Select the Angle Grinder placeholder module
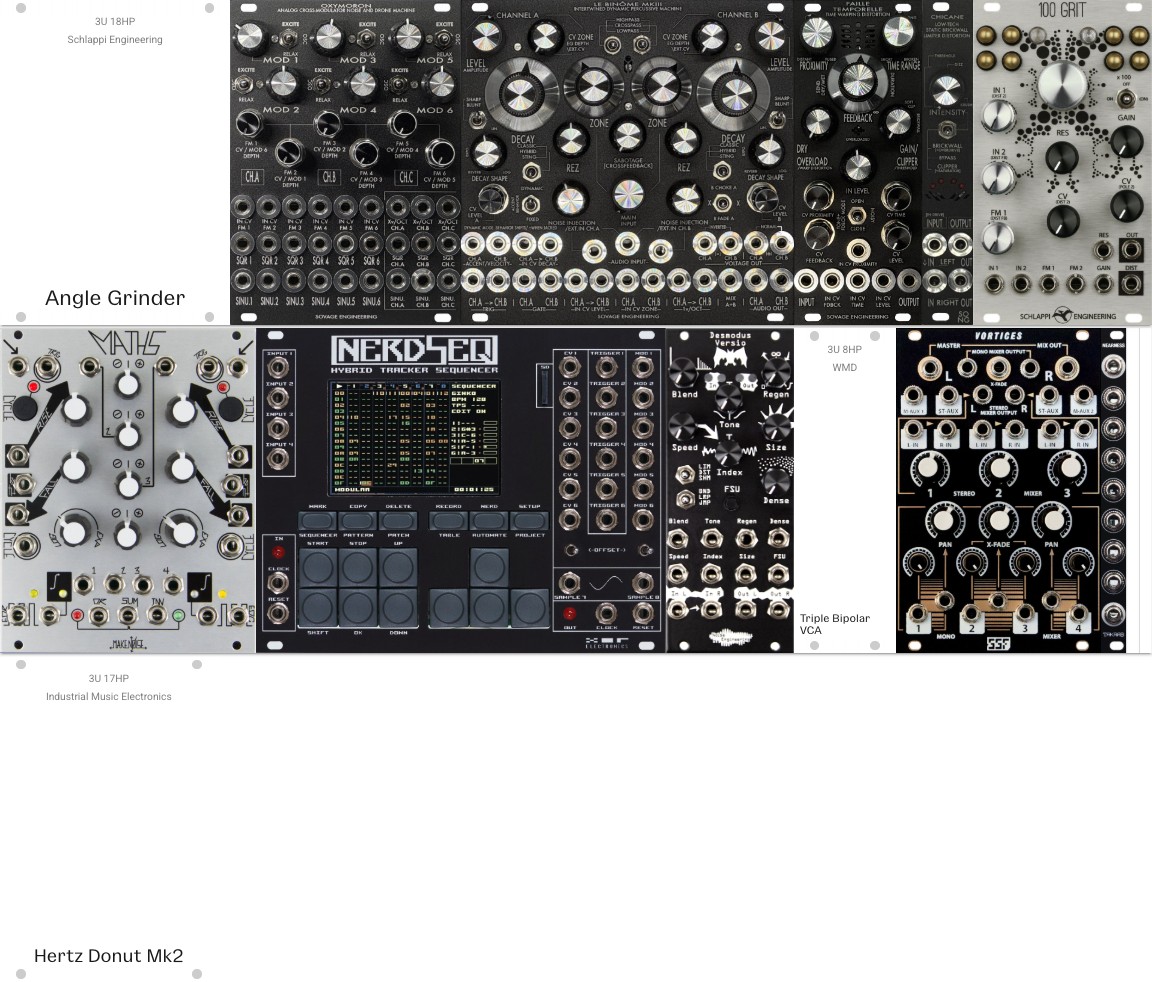This screenshot has width=1152, height=982. point(115,162)
